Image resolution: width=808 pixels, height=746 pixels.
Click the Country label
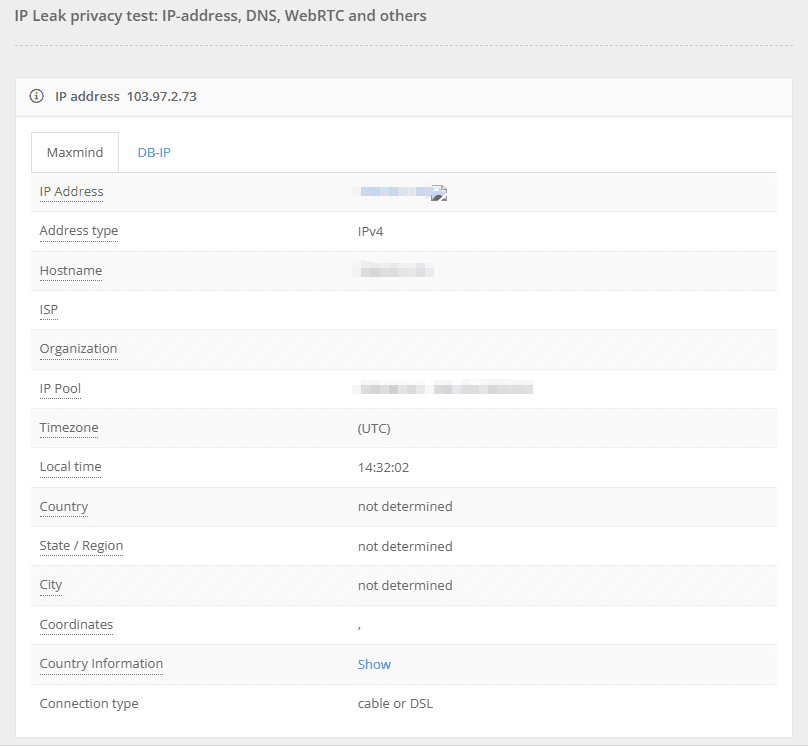(x=64, y=506)
